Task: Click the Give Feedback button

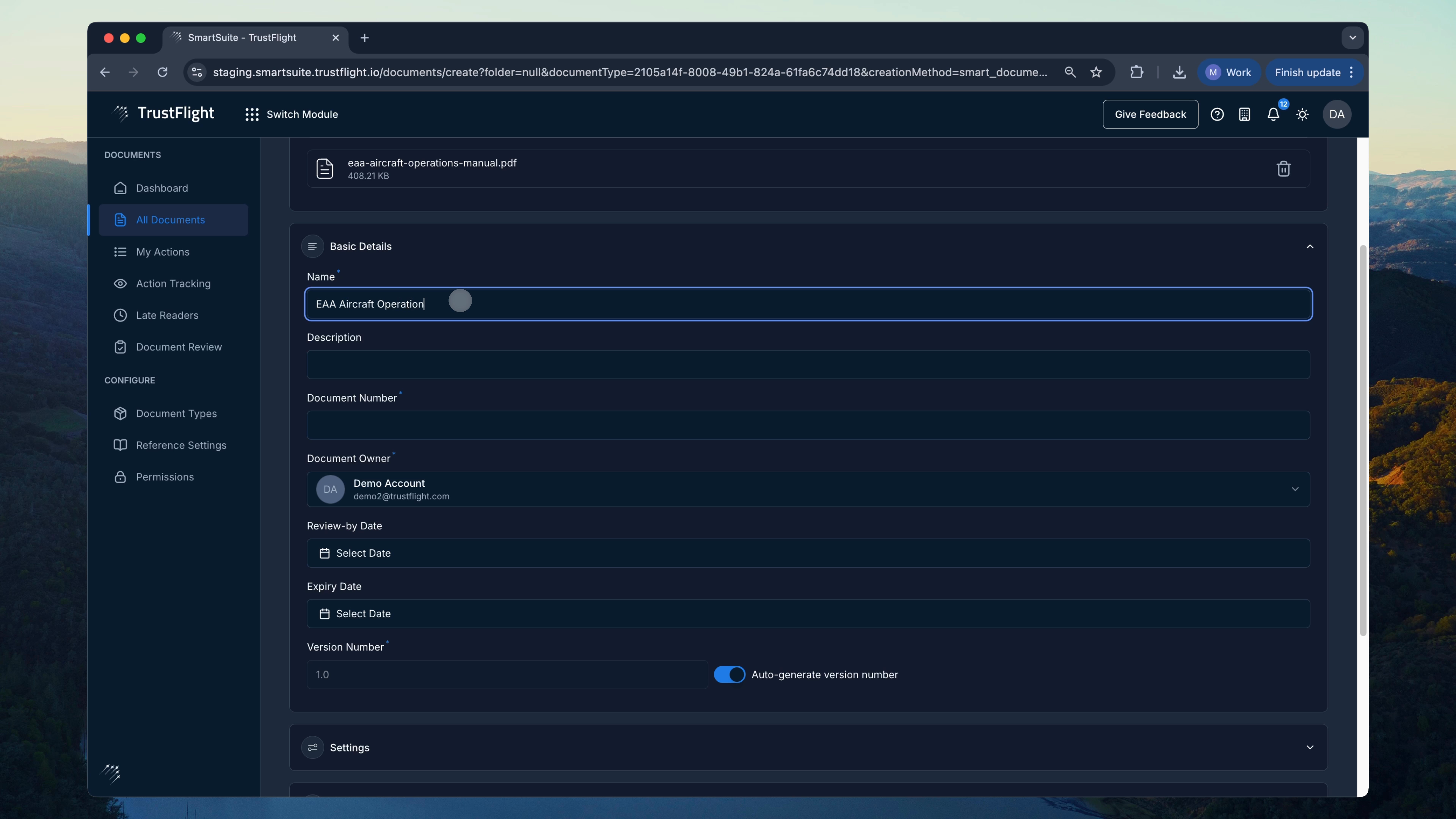Action: [x=1150, y=114]
